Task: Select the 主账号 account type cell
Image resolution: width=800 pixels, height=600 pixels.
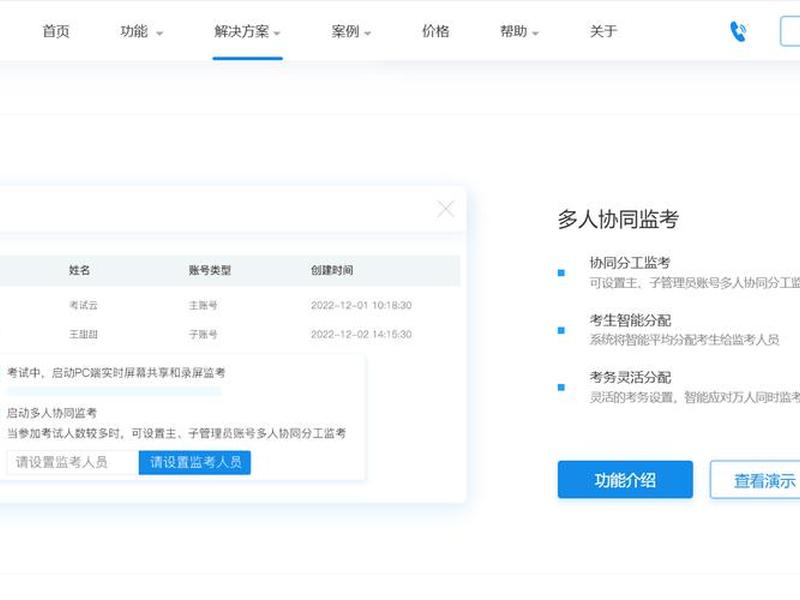Action: pyautogui.click(x=203, y=305)
